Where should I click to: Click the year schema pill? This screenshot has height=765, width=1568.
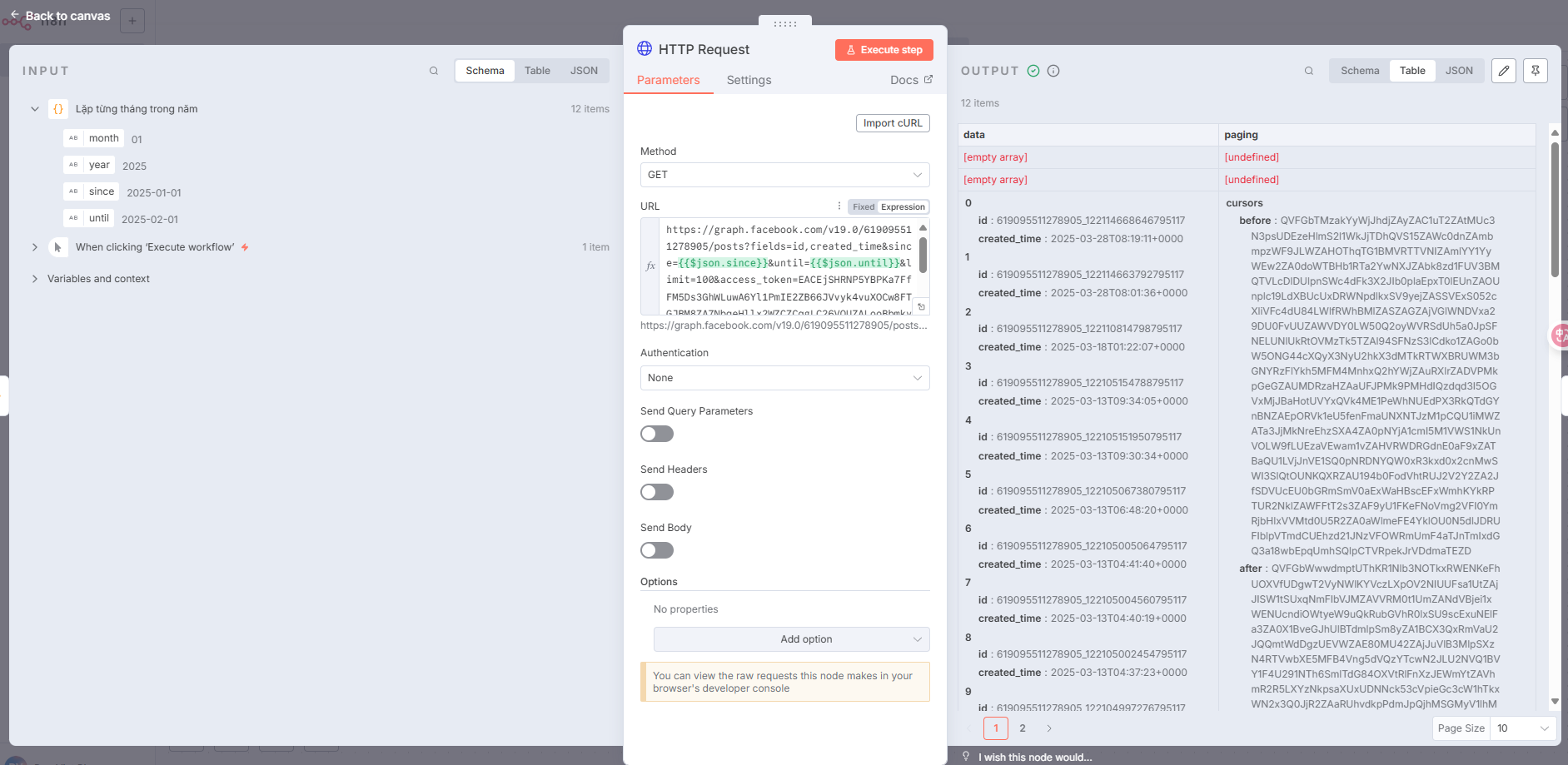[90, 165]
